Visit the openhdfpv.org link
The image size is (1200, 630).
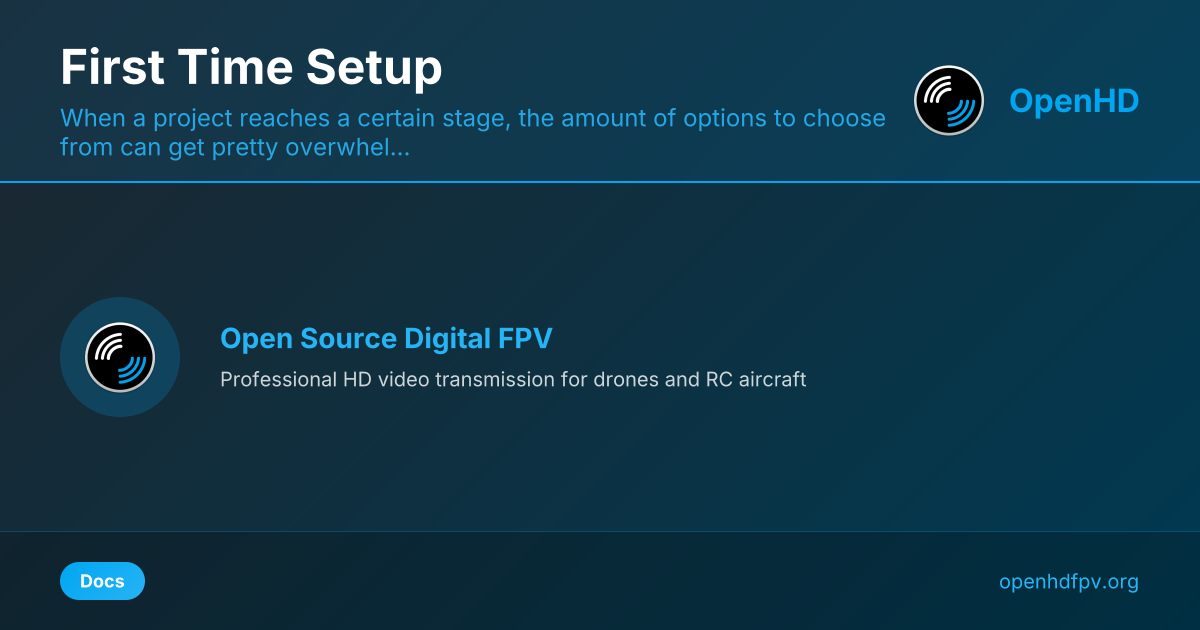coord(1068,582)
